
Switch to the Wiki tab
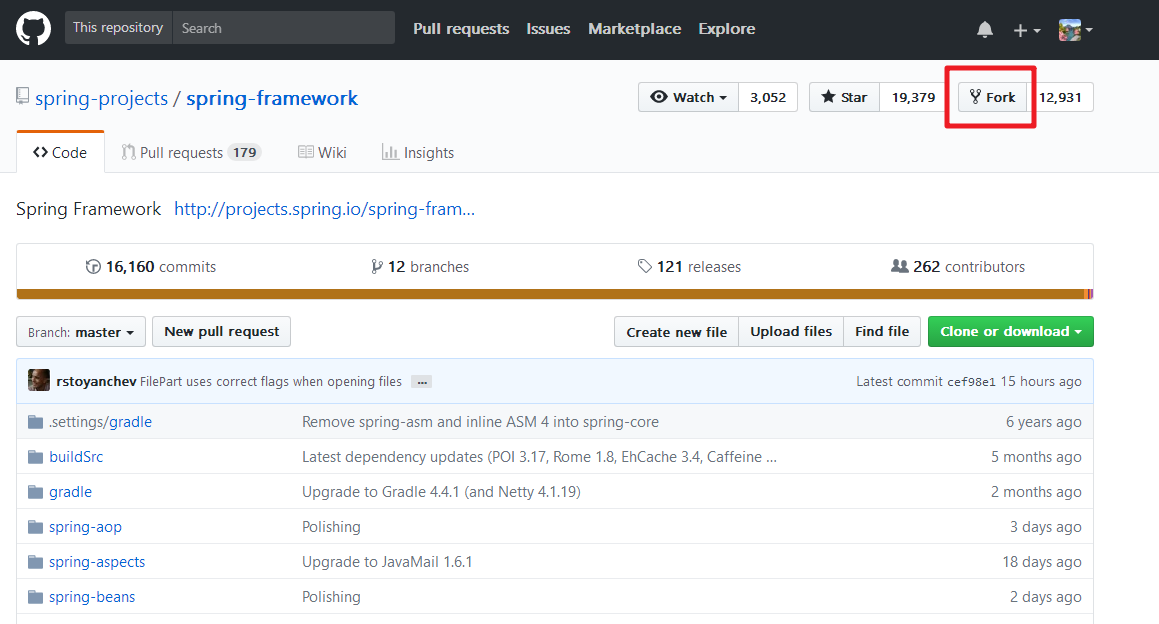[322, 152]
